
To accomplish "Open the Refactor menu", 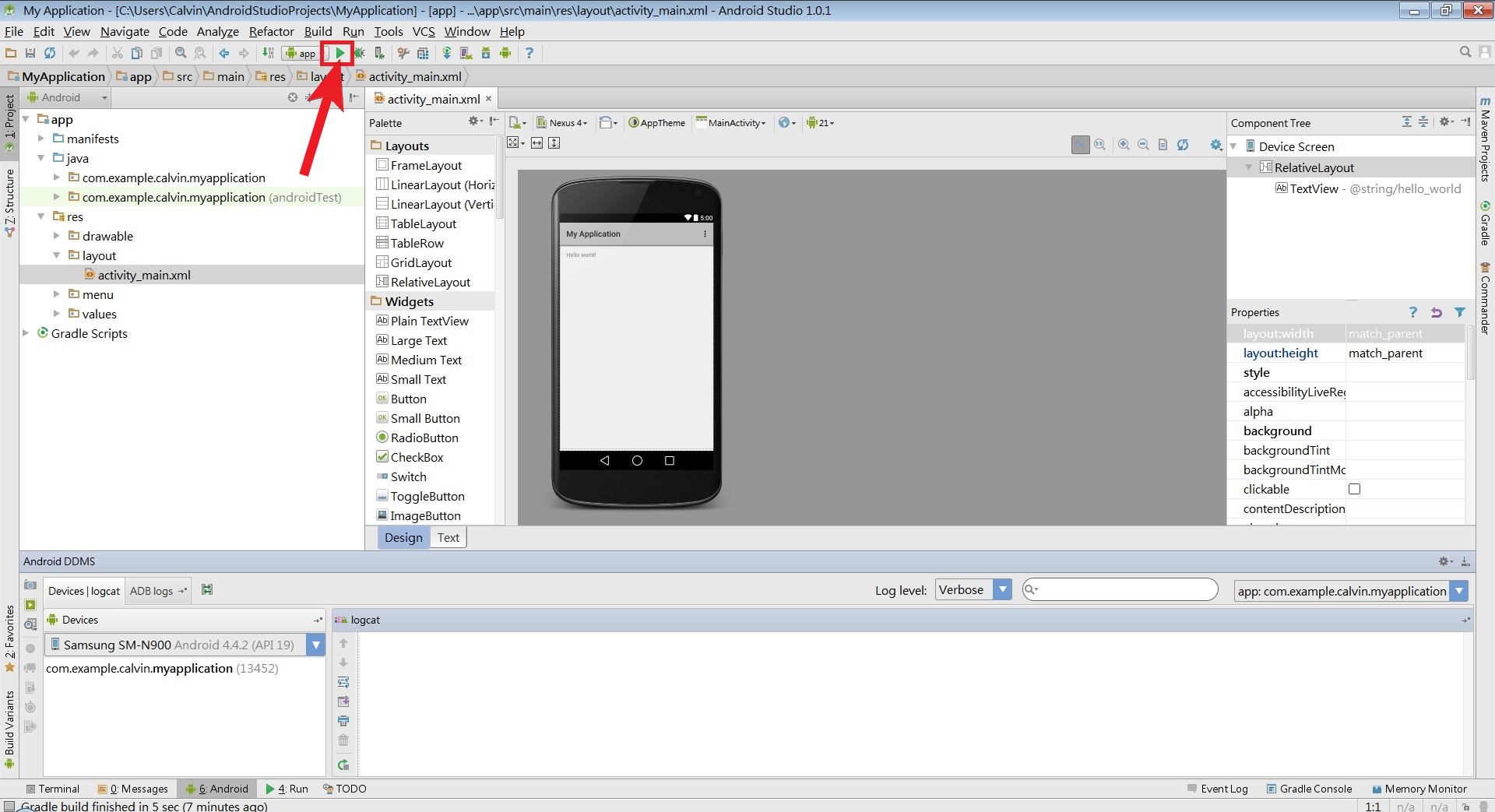I will tap(271, 31).
